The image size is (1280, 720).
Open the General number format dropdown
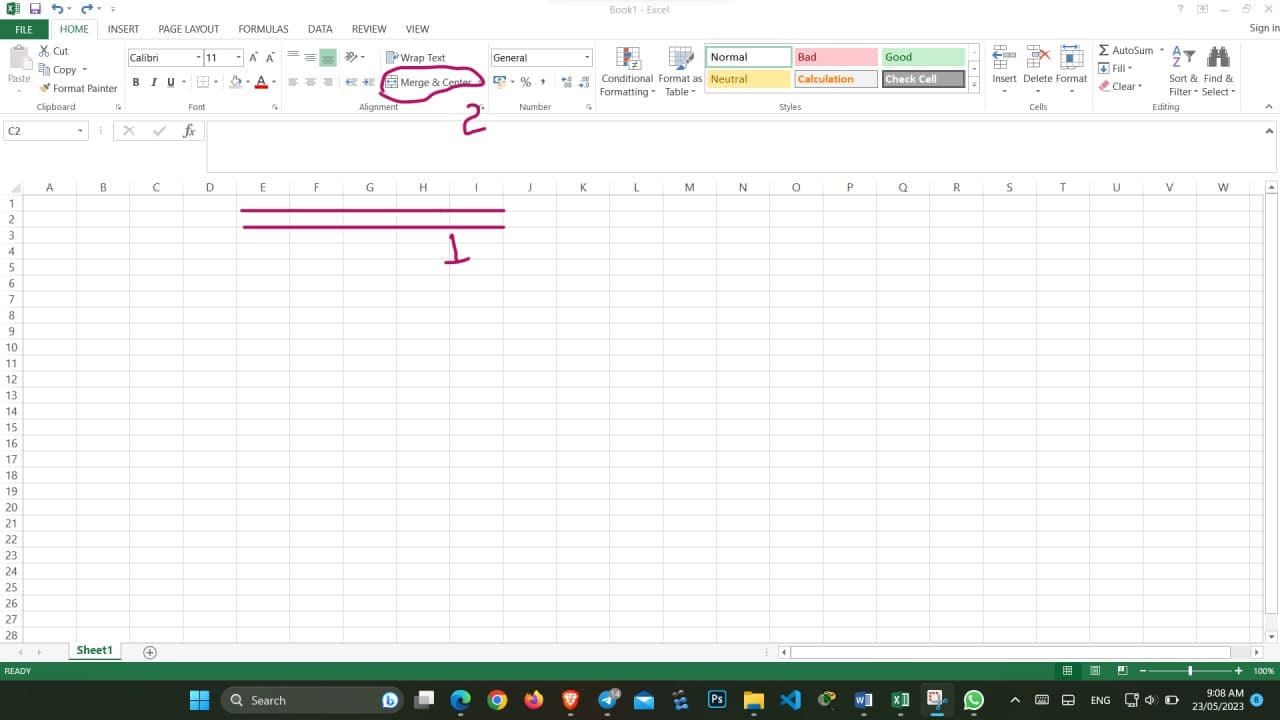pos(587,58)
